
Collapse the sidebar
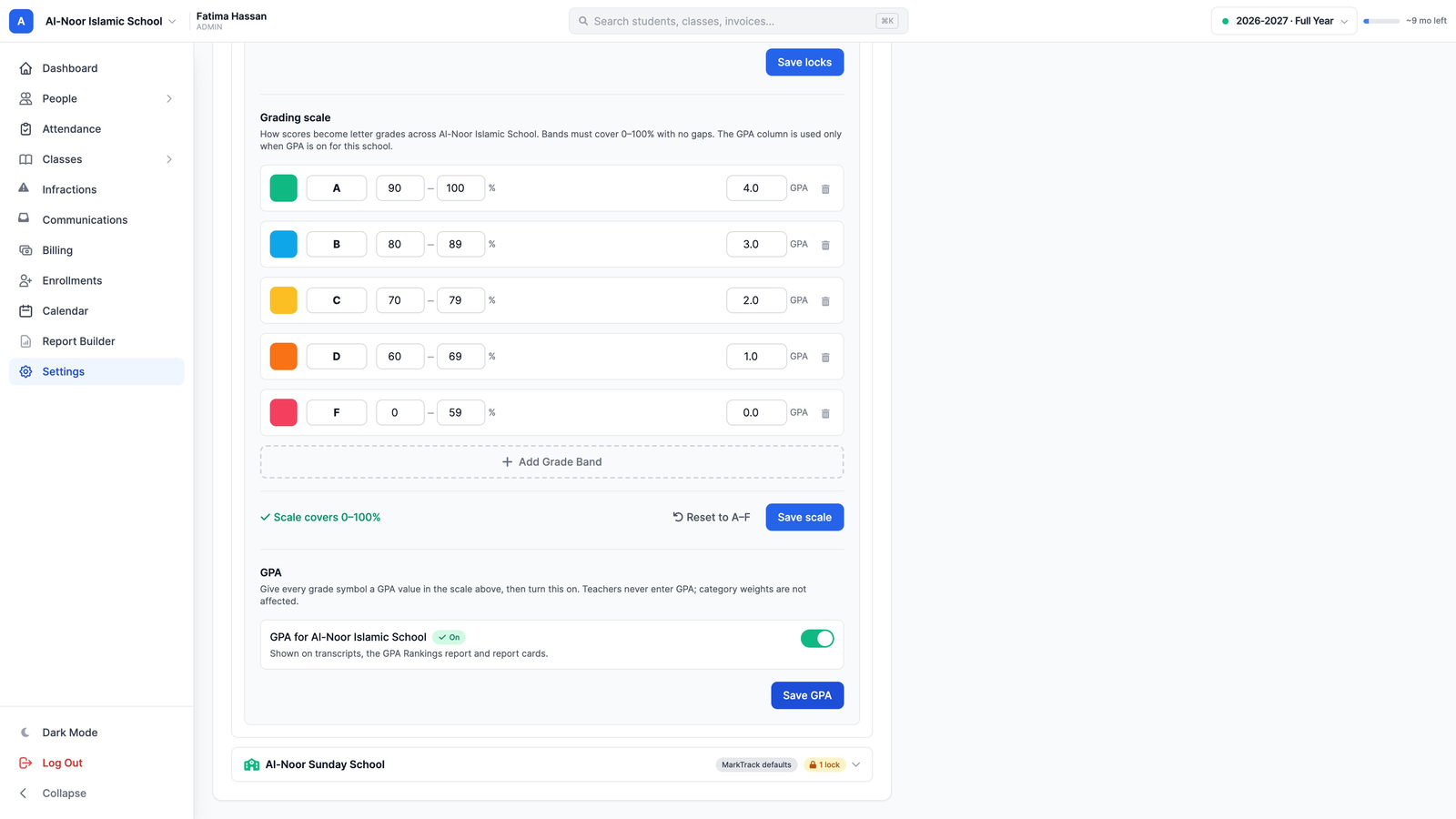(x=53, y=794)
